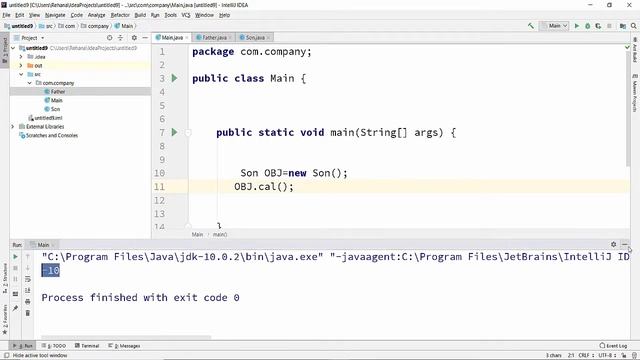The width and height of the screenshot is (640, 360).
Task: Close the Son.java tab
Action: tap(268, 38)
